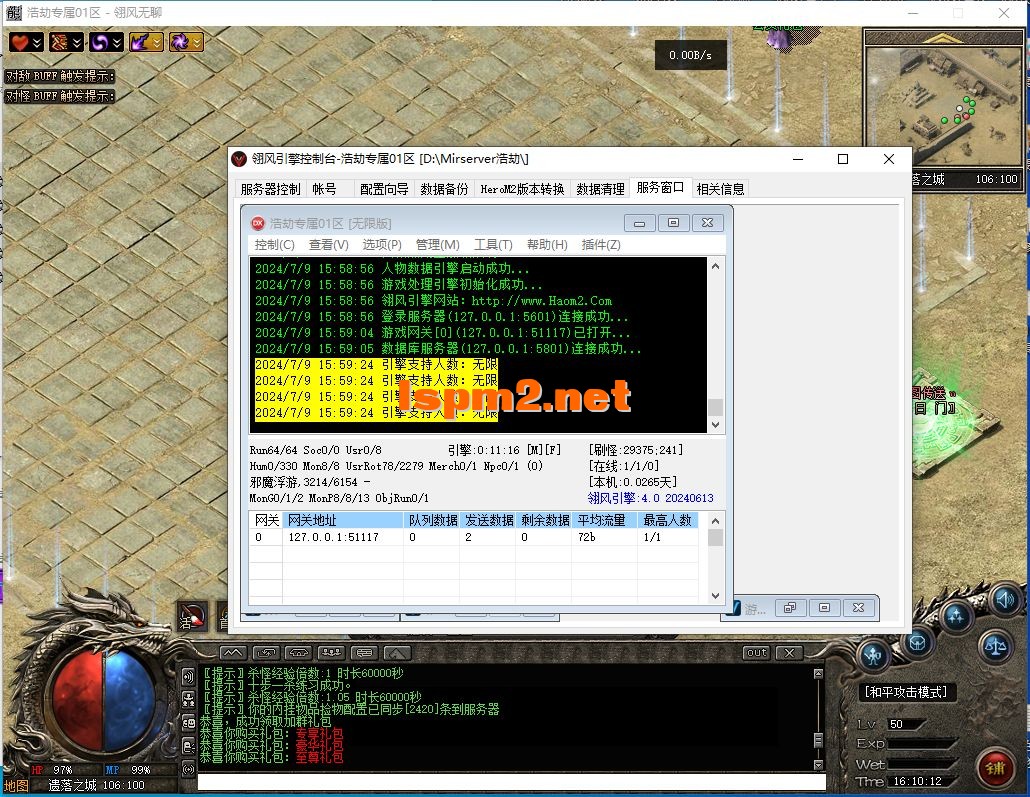Expand the purple swirl buff dropdown chevron
Image resolution: width=1030 pixels, height=797 pixels.
[117, 43]
